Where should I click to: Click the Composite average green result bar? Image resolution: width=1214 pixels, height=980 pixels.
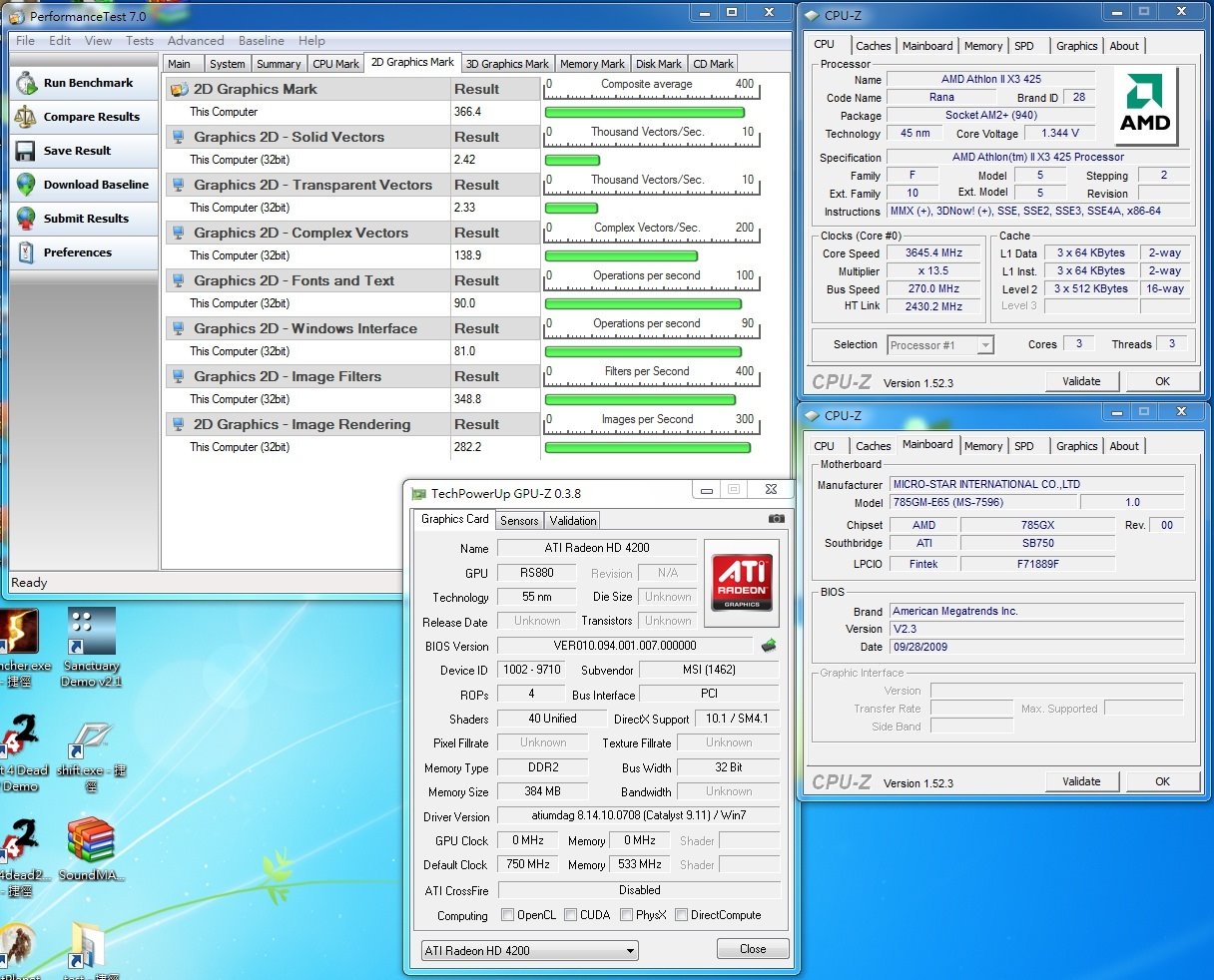tap(644, 113)
